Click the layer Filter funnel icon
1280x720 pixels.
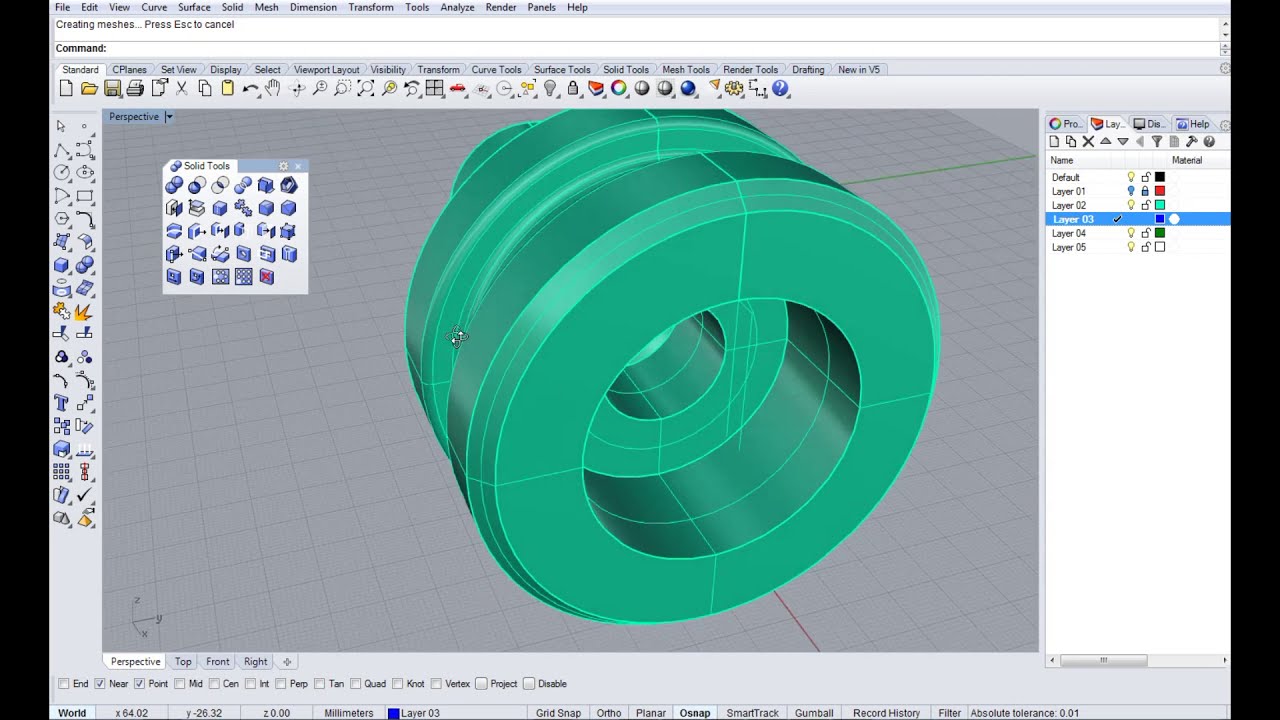(1157, 142)
